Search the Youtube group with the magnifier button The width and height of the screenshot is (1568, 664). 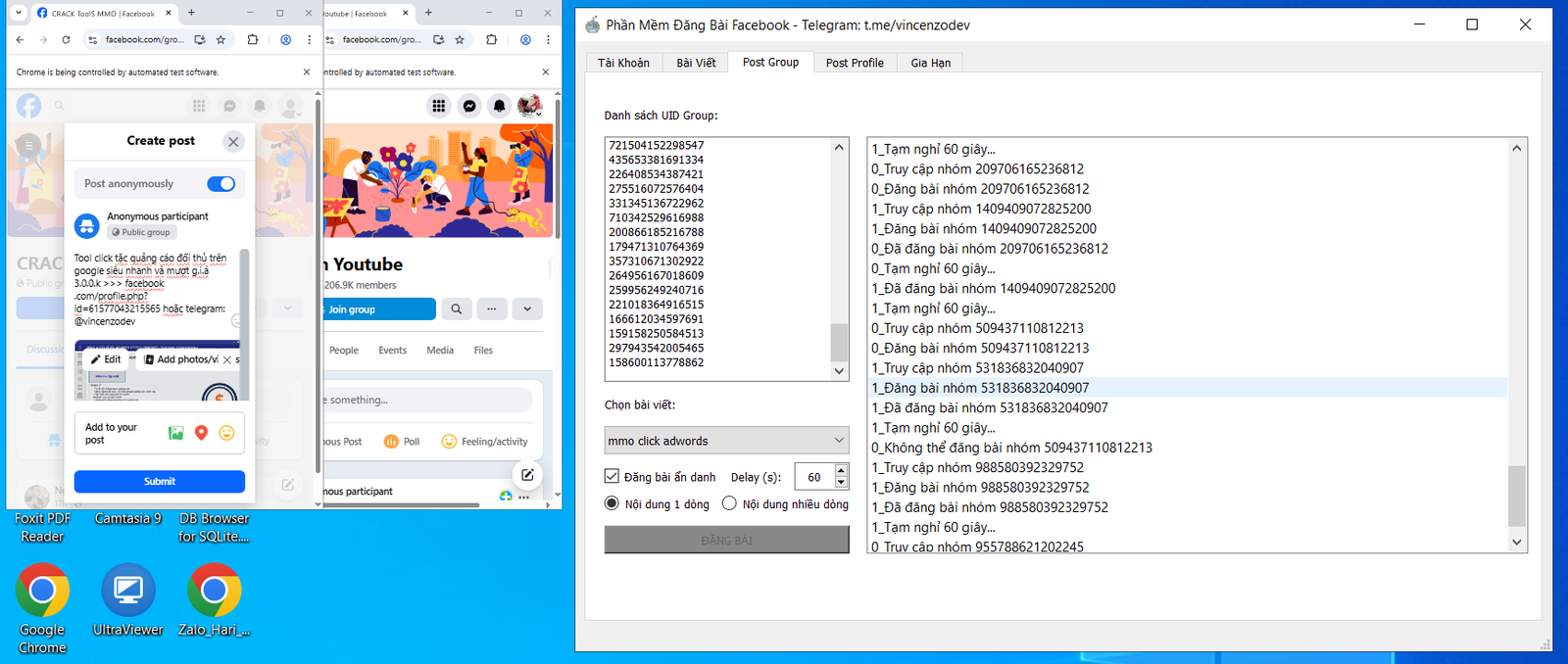tap(457, 309)
